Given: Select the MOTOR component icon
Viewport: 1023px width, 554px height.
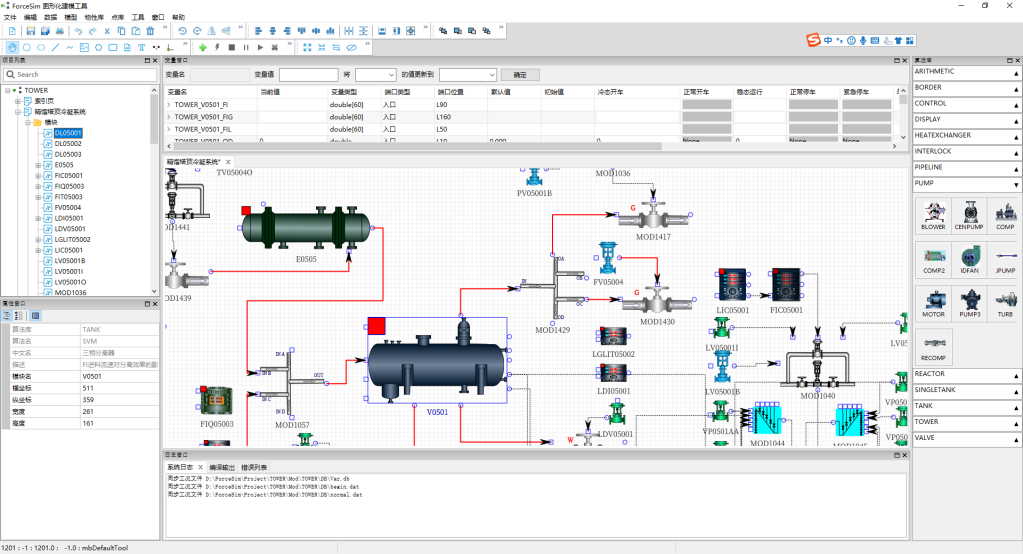Looking at the screenshot, I should click(933, 302).
